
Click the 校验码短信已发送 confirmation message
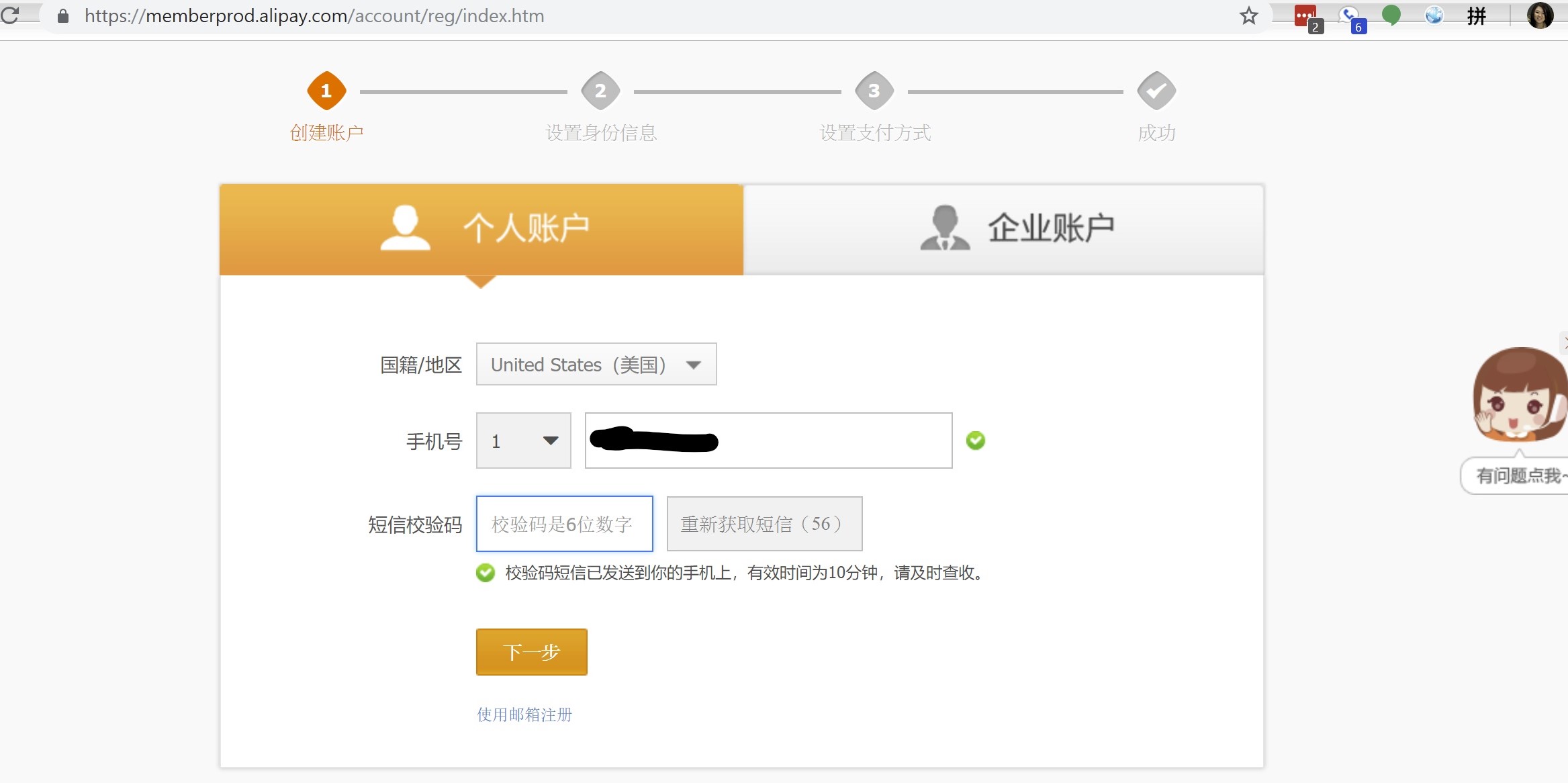tap(745, 573)
